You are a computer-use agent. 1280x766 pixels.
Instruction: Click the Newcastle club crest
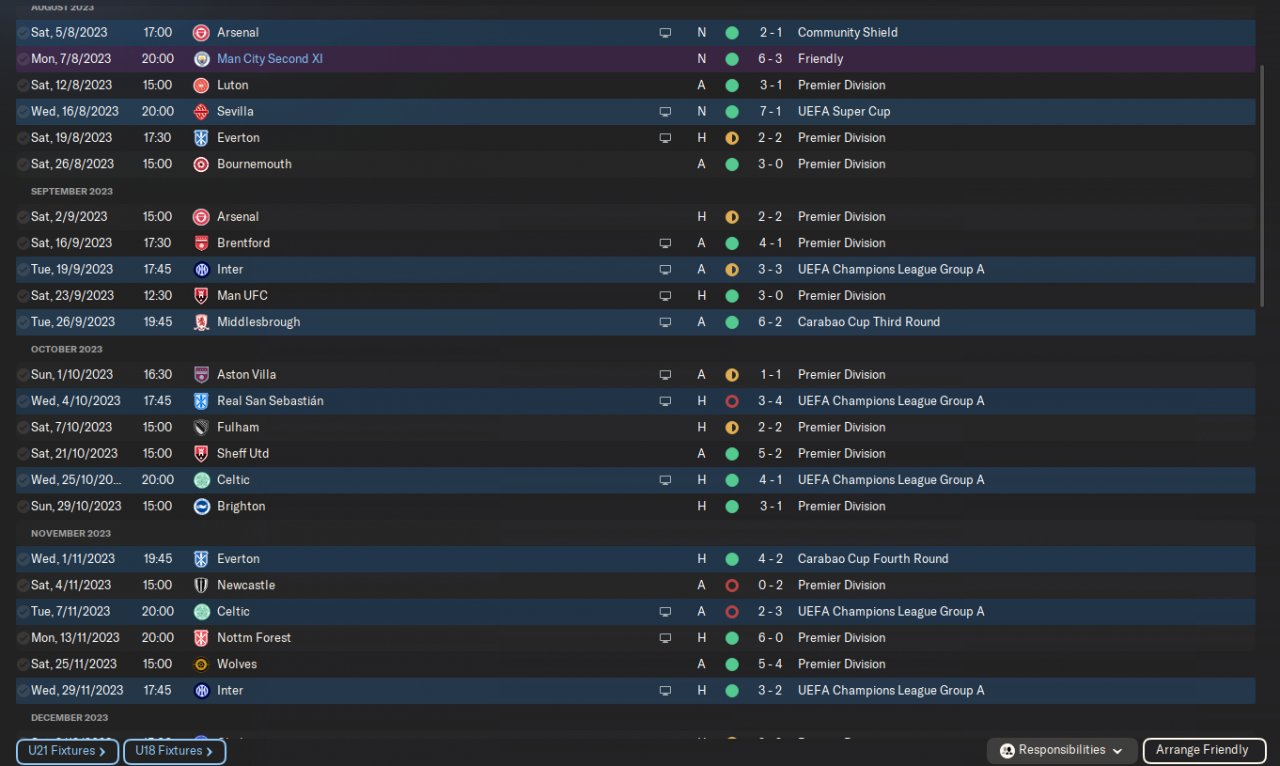pyautogui.click(x=201, y=585)
